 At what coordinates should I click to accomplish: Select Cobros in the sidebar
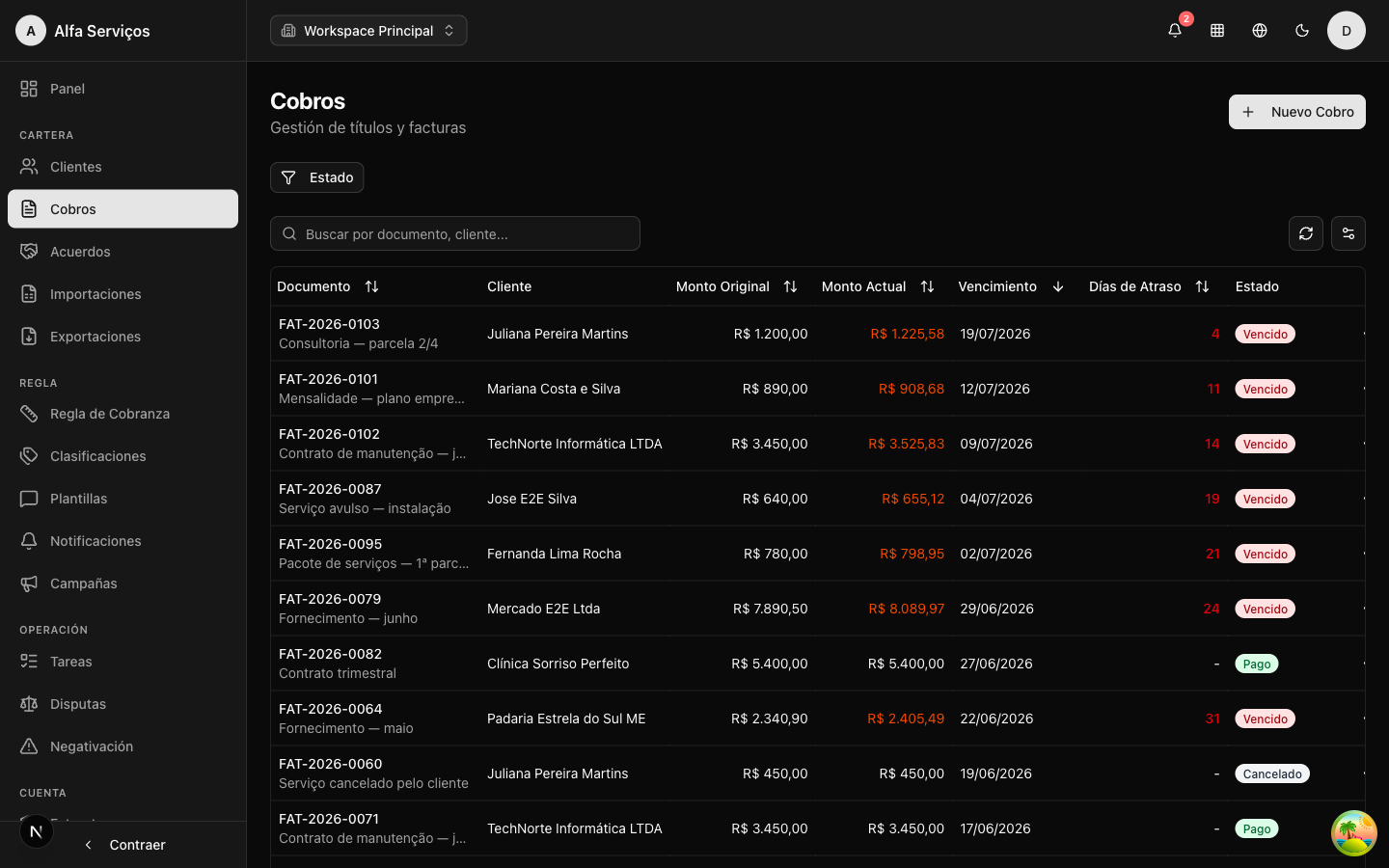click(x=123, y=209)
